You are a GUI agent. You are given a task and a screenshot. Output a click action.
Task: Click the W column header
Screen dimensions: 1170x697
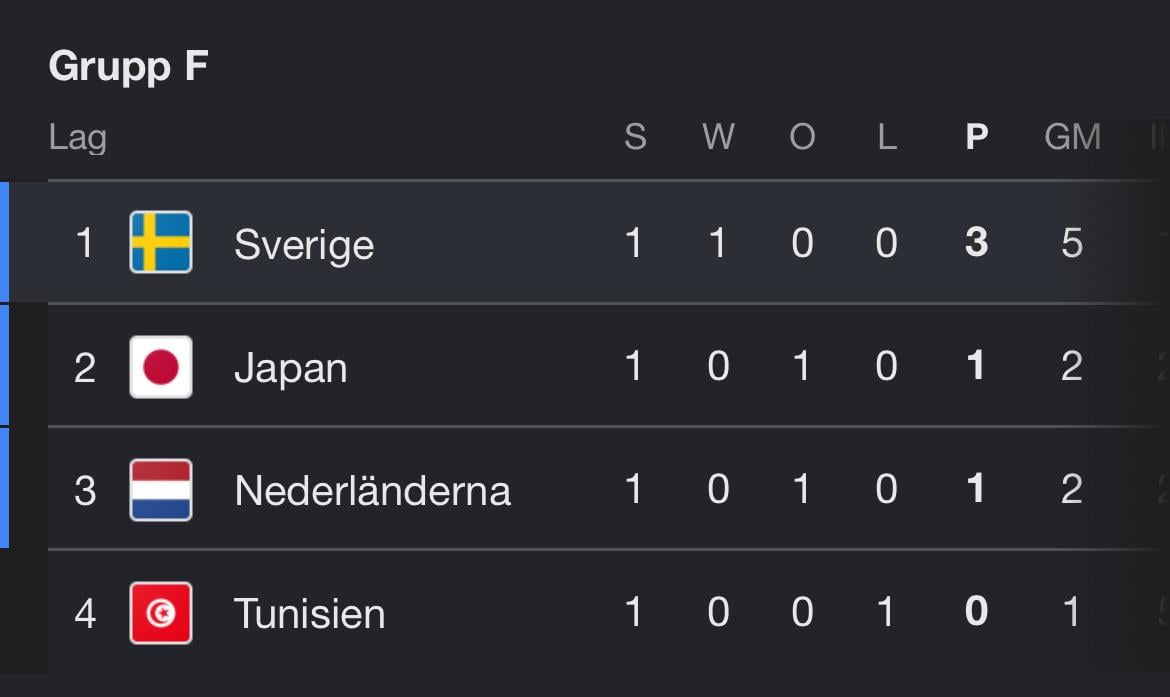[x=718, y=137]
